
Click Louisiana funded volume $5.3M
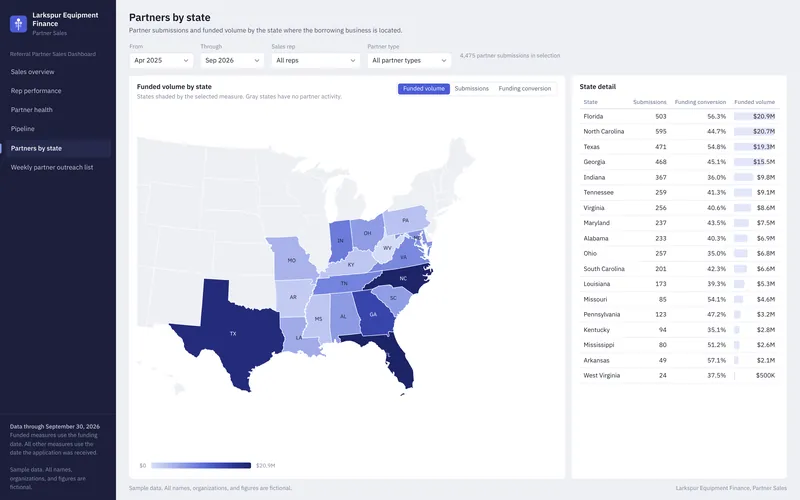pos(766,284)
